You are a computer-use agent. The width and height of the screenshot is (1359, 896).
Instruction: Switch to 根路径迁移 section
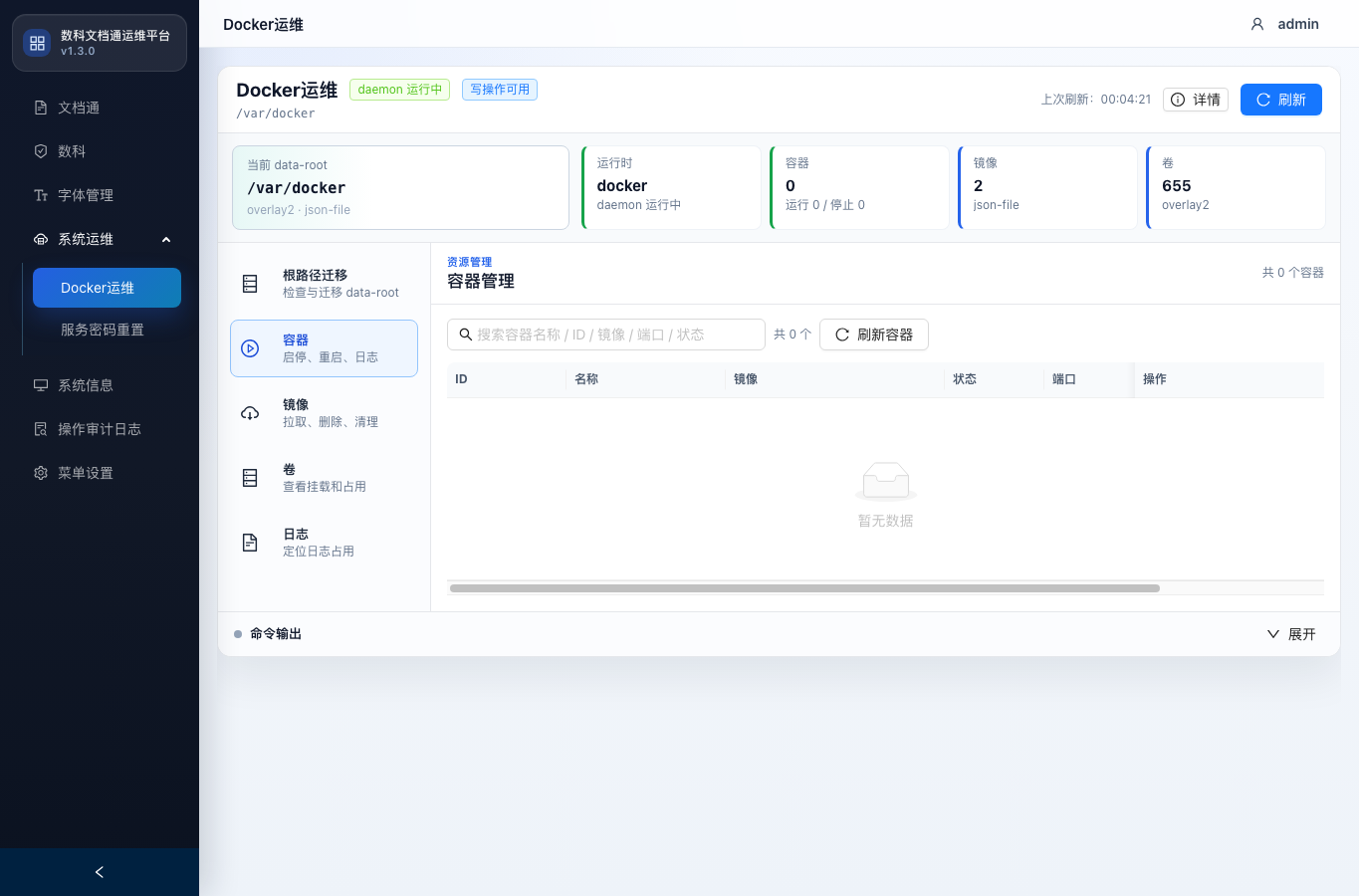pyautogui.click(x=324, y=284)
